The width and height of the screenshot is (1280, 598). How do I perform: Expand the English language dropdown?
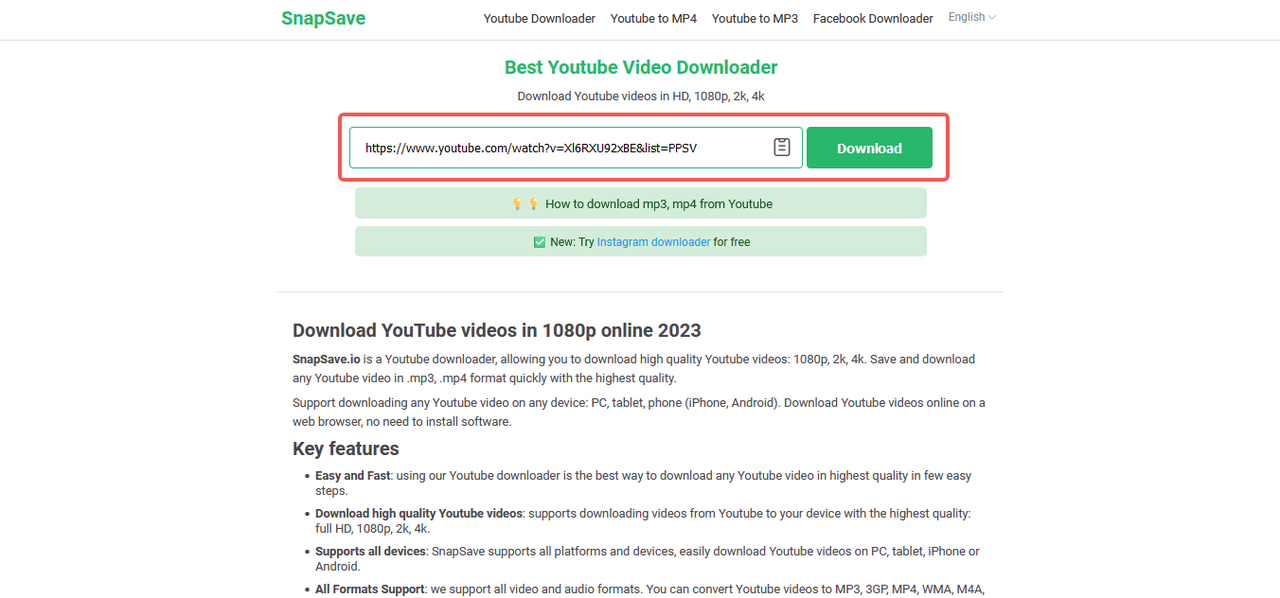click(x=972, y=17)
